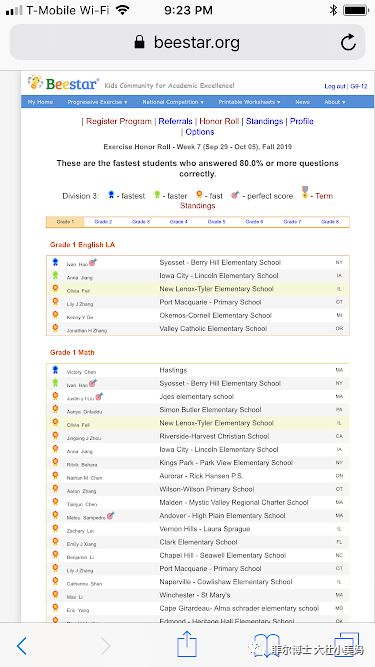Click the Log out link

tap(335, 86)
